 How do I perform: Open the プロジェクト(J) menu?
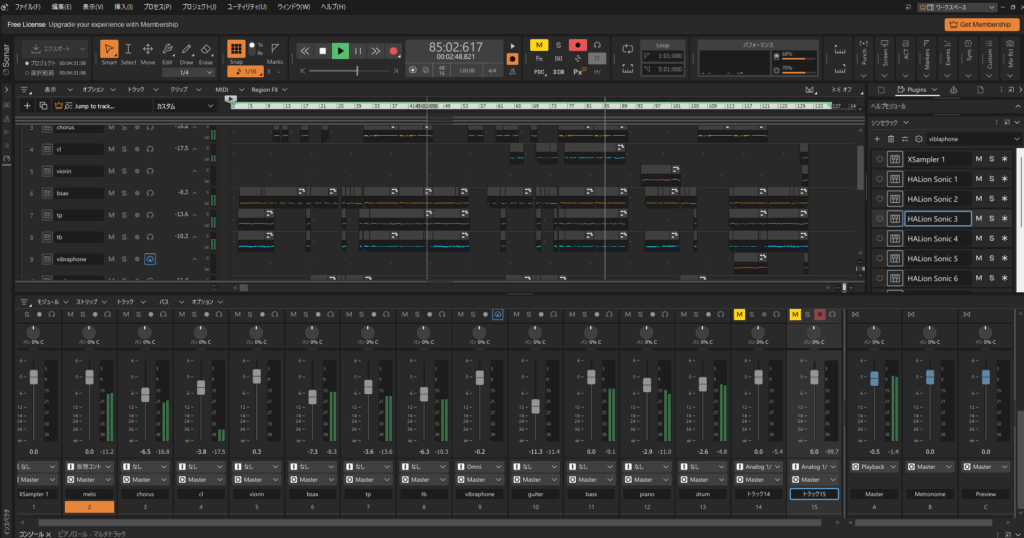199,7
